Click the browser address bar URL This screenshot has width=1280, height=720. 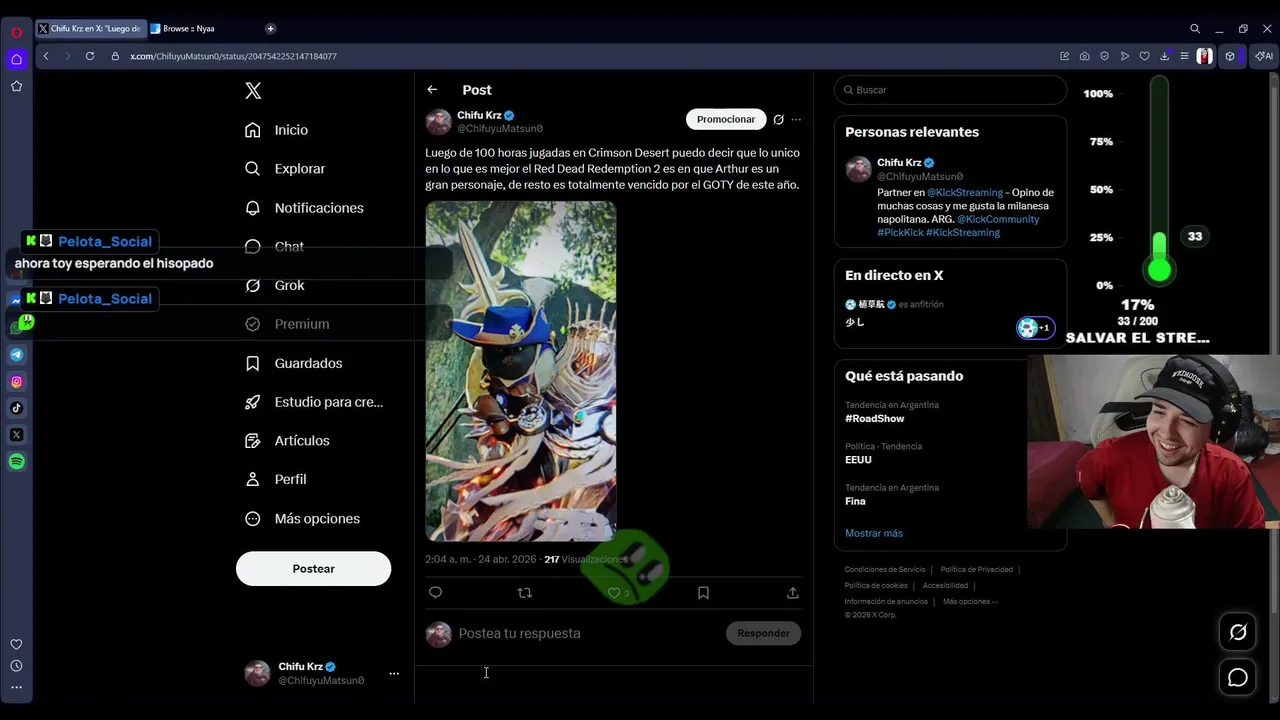tap(233, 56)
